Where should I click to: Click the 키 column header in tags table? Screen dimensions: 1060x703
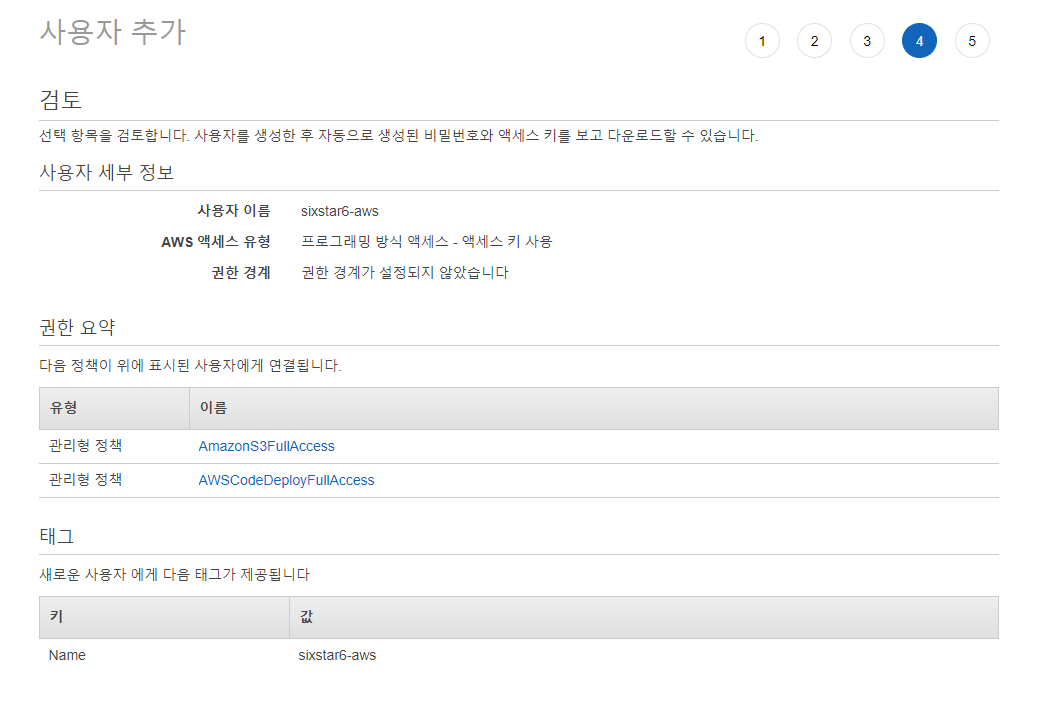tap(56, 617)
